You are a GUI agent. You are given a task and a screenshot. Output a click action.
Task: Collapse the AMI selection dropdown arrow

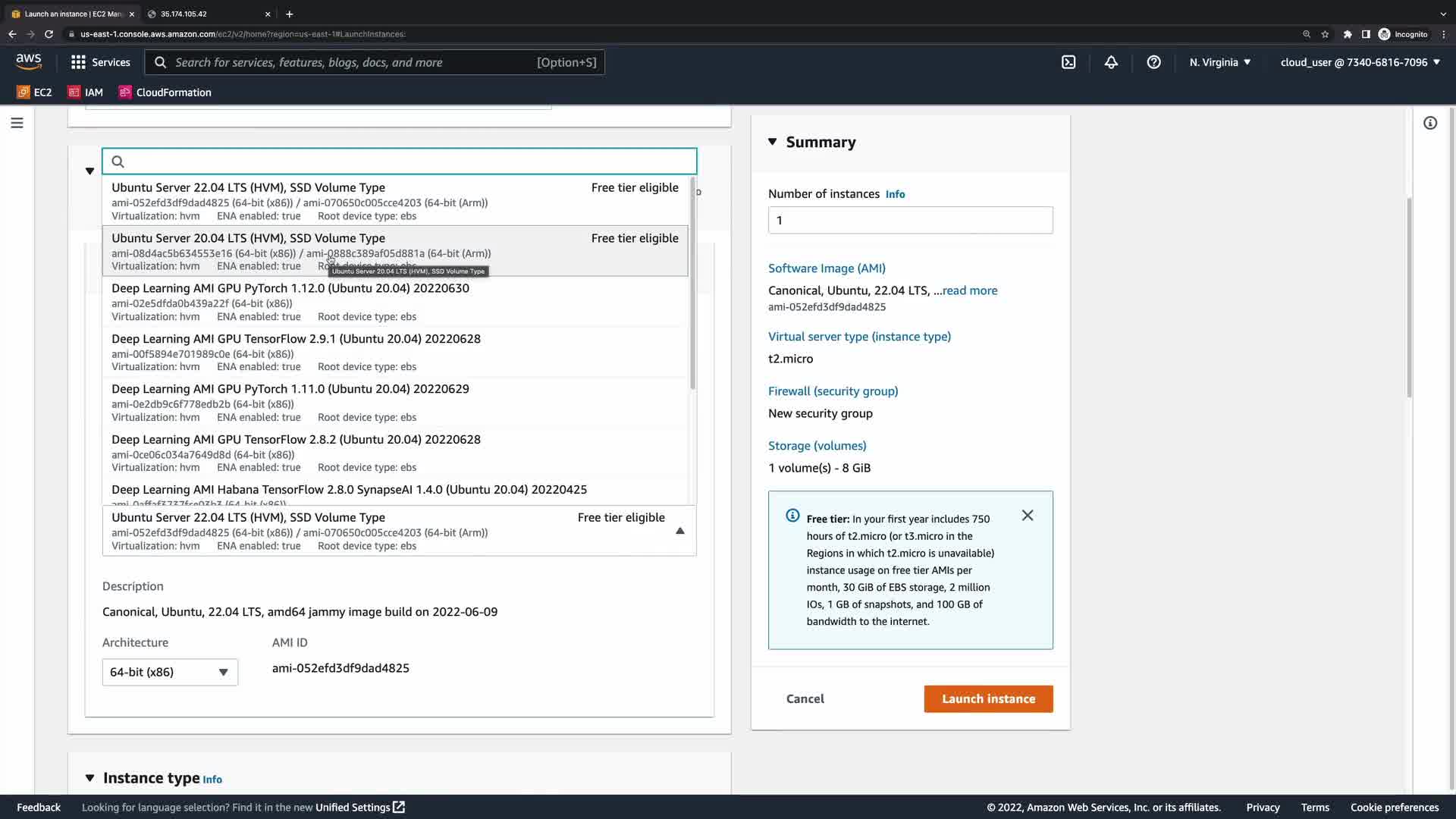[x=680, y=531]
